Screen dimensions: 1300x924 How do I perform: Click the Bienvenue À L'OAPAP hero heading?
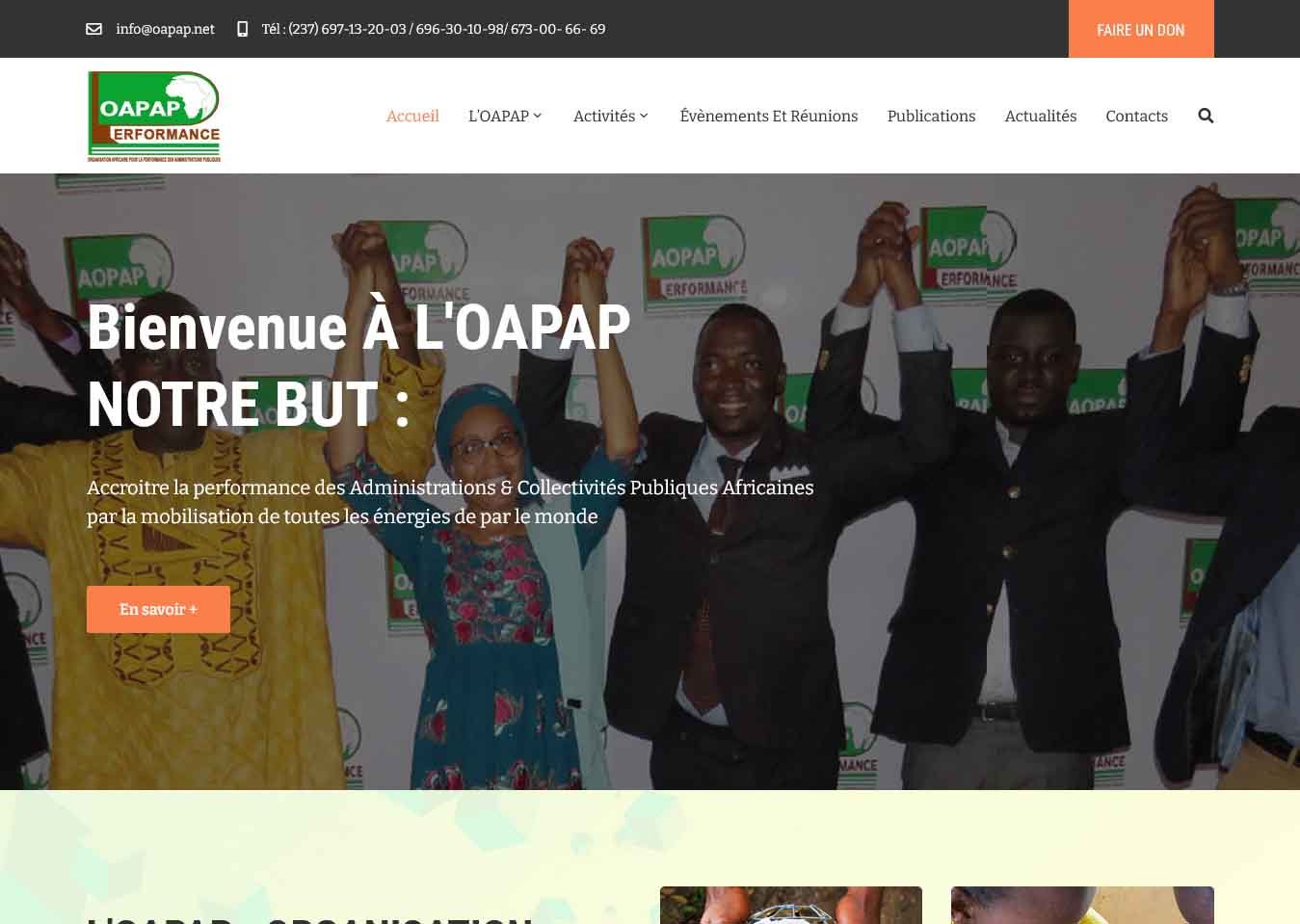[x=358, y=328]
